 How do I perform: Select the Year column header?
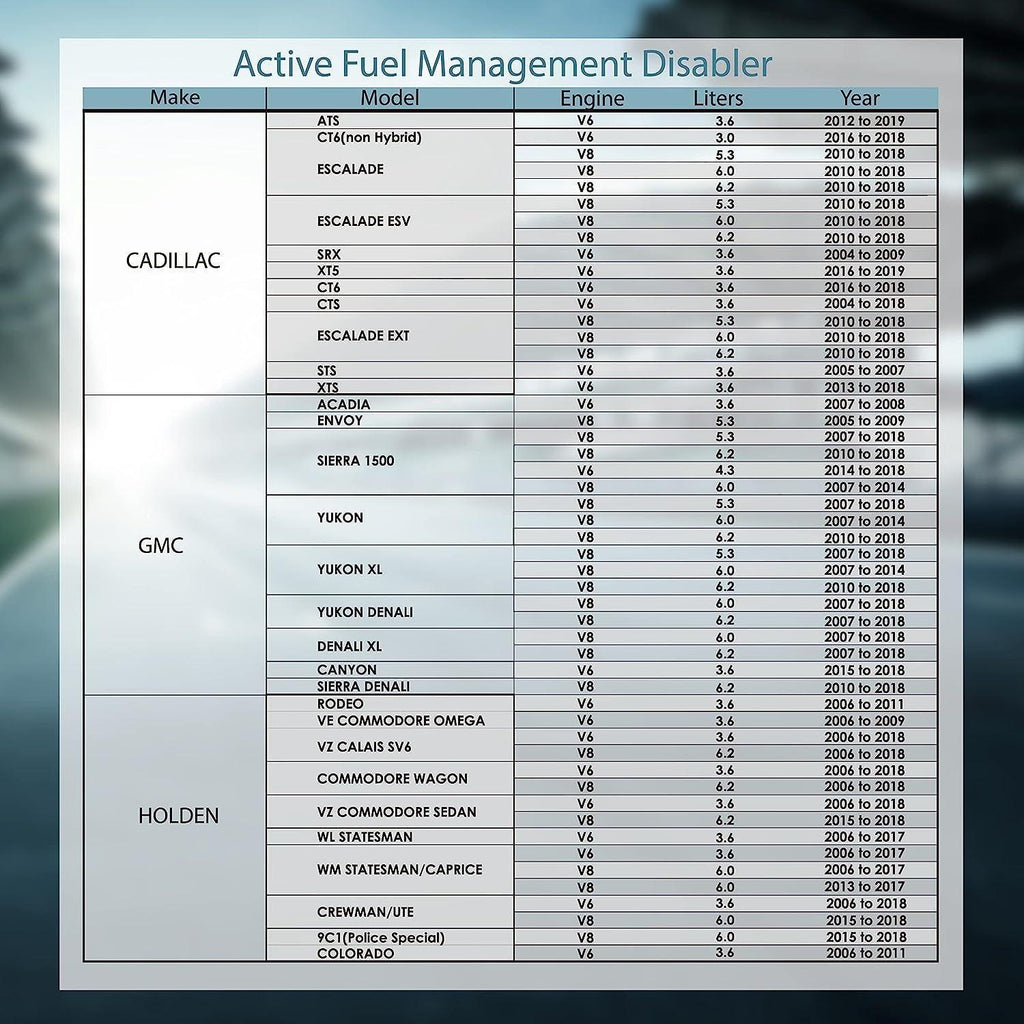pos(860,98)
